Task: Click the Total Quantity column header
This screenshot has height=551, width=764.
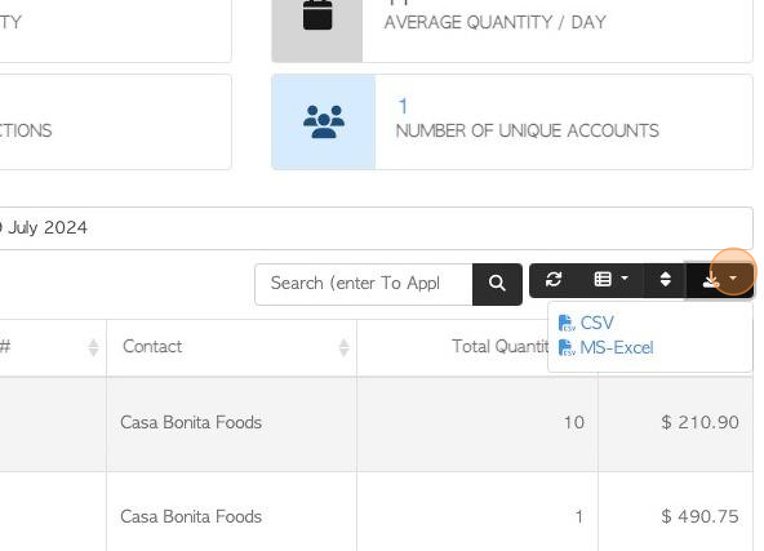Action: [x=498, y=347]
